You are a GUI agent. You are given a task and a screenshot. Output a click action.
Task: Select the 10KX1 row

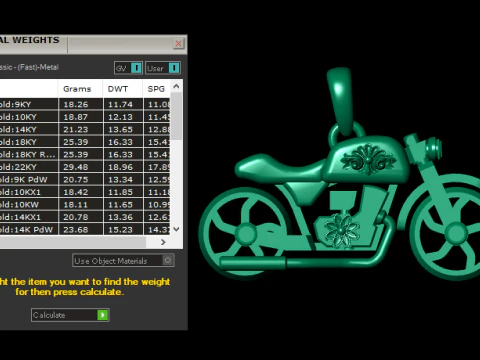tap(85, 192)
